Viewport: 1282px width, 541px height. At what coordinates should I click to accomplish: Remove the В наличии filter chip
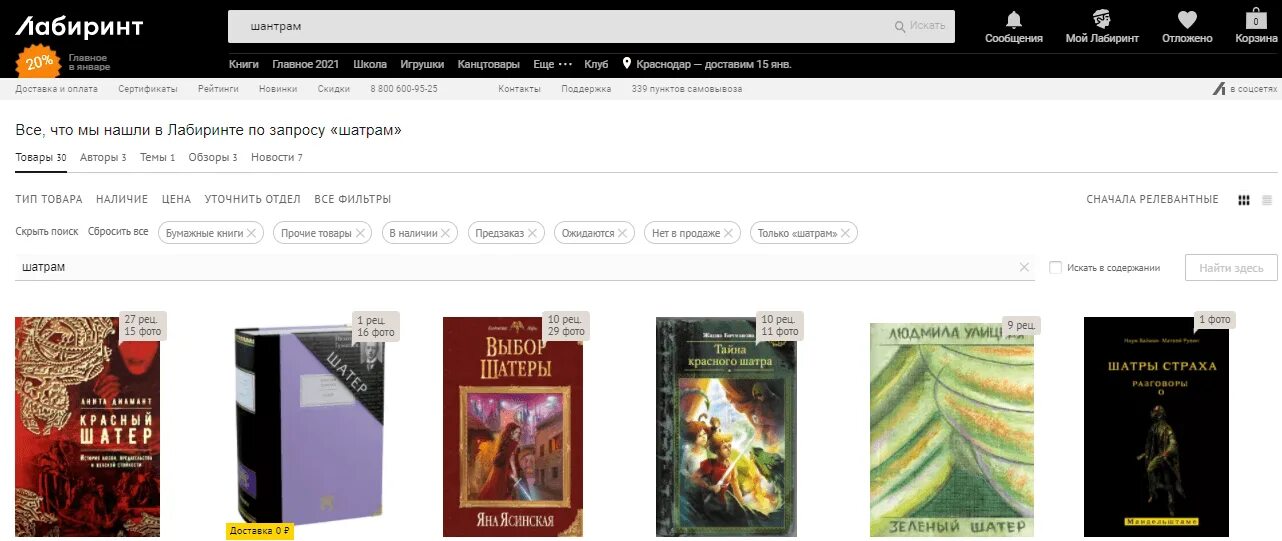click(446, 233)
